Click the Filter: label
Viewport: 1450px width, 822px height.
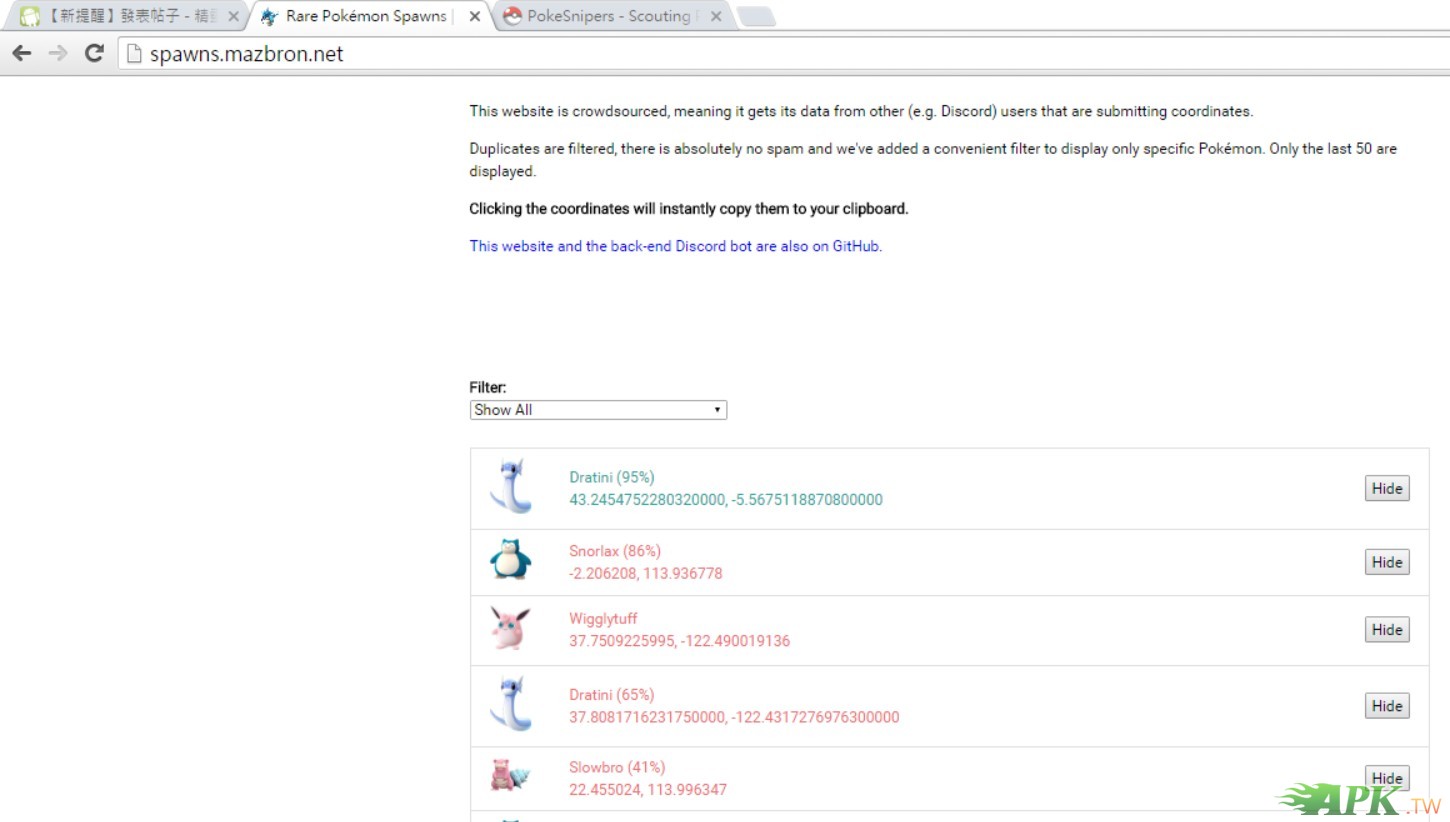488,387
